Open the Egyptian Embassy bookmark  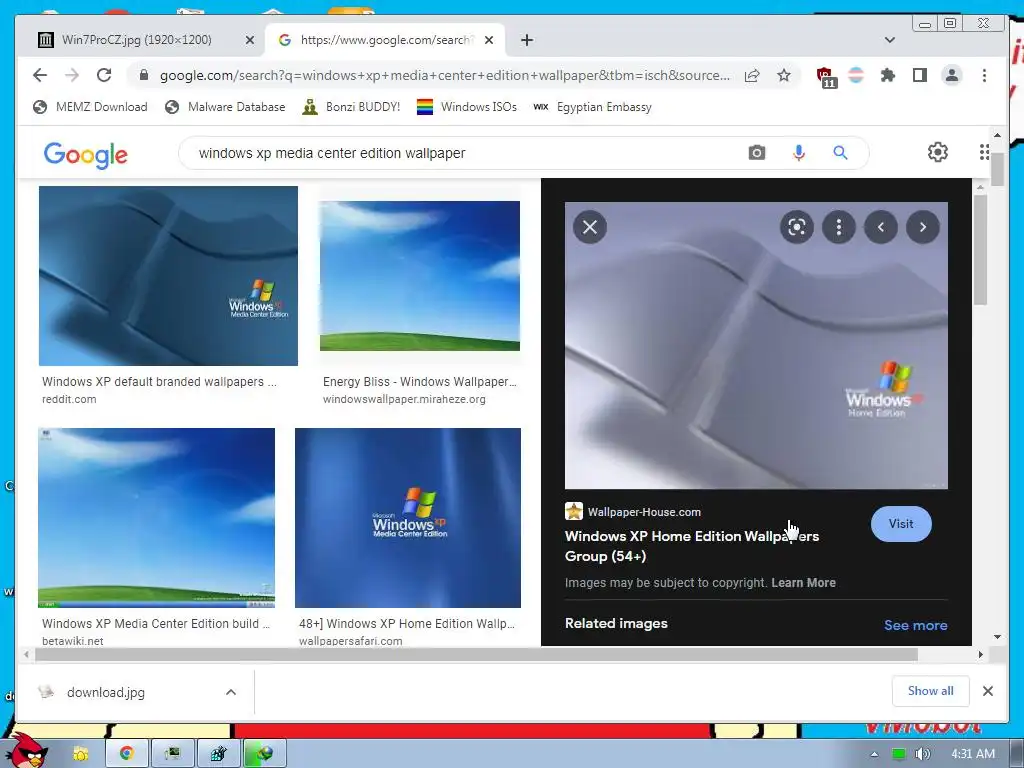(592, 106)
